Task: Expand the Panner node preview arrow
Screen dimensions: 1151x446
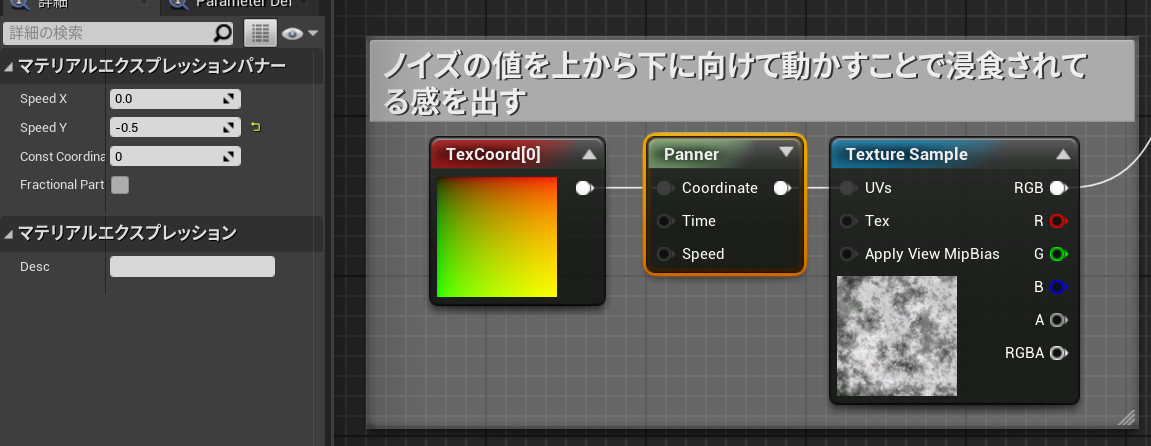Action: [x=786, y=153]
